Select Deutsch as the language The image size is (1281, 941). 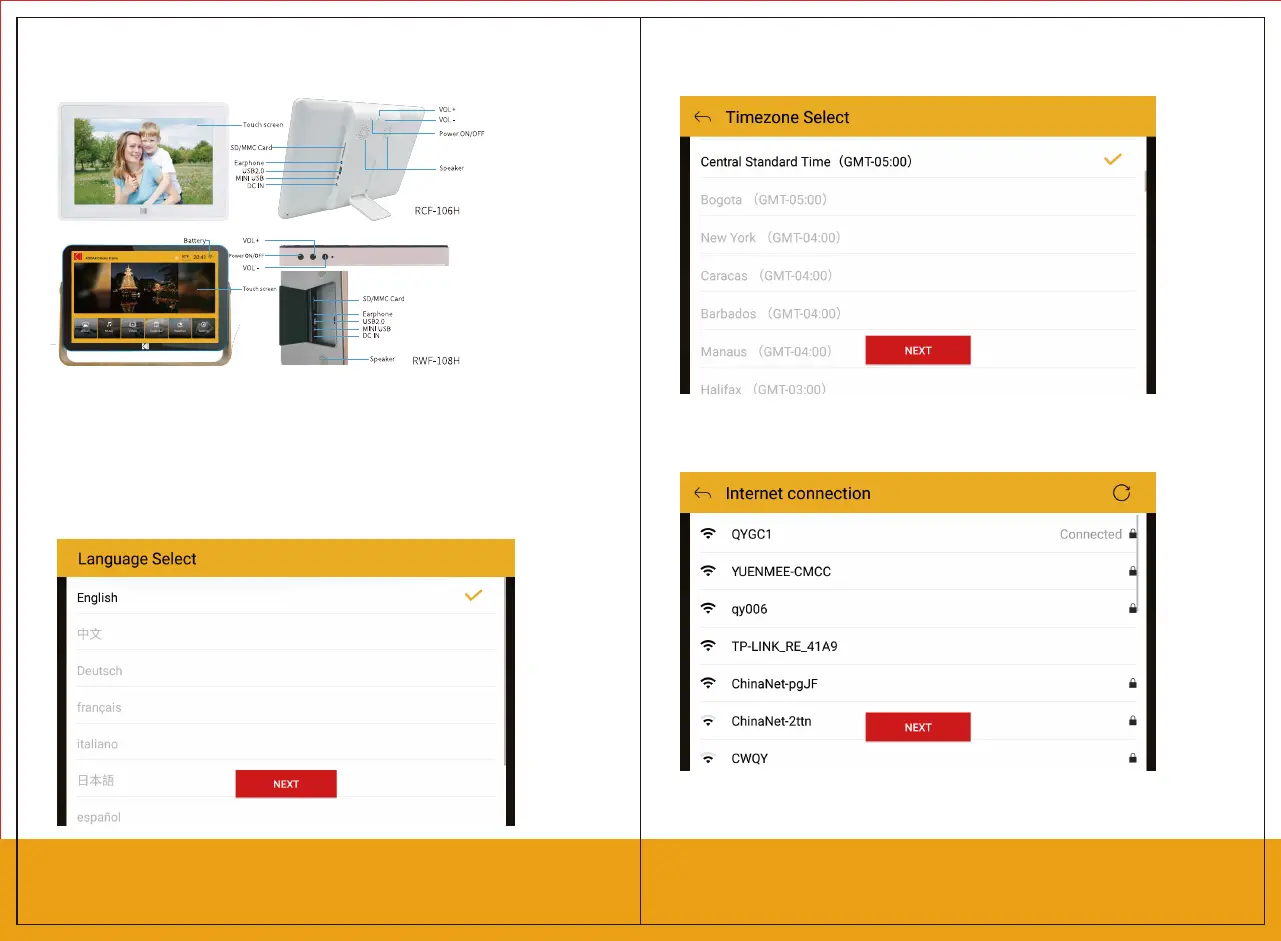coord(100,671)
